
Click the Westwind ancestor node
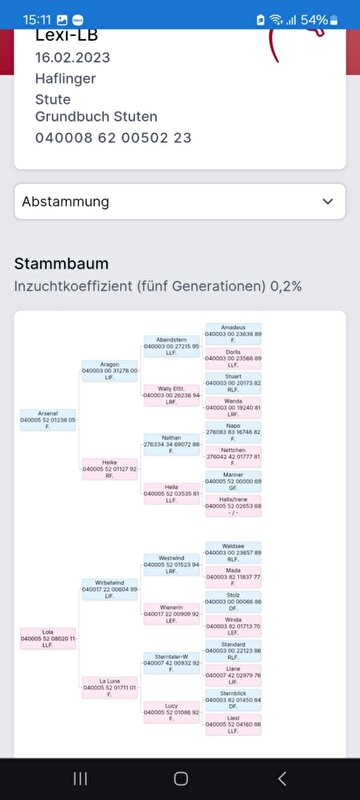point(171,565)
